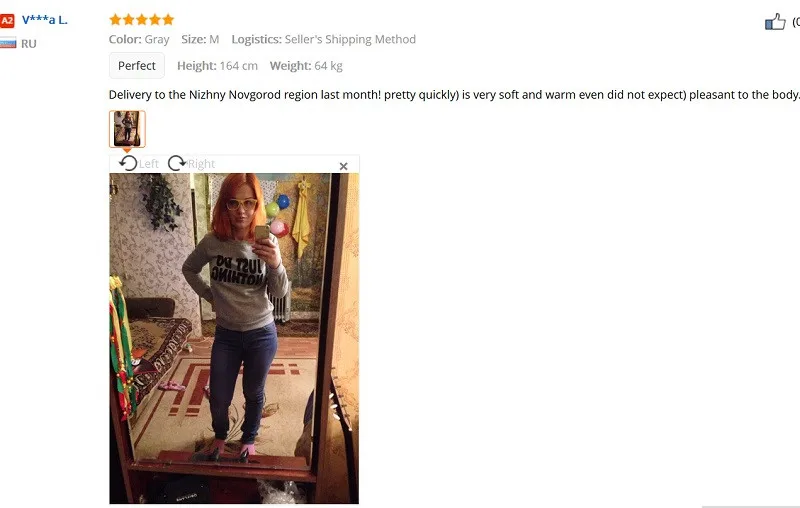Click the Nizhny Novgorod delivery review text
This screenshot has height=508, width=800.
(454, 95)
